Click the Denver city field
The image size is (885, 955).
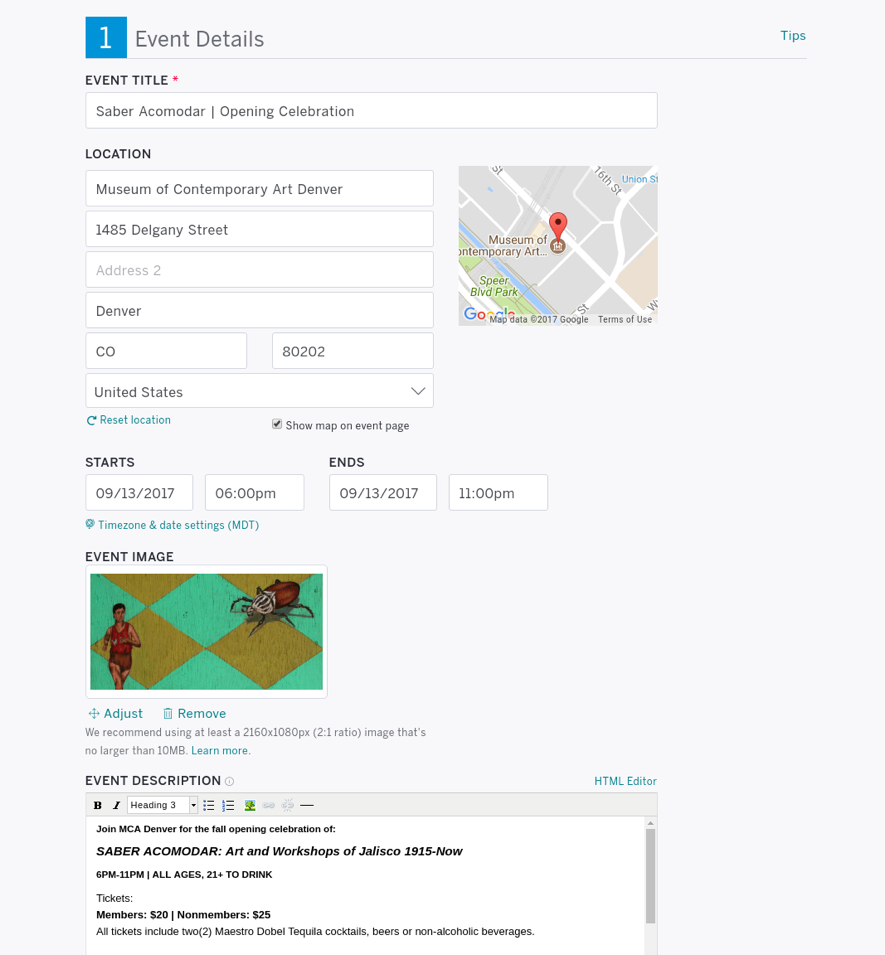259,311
